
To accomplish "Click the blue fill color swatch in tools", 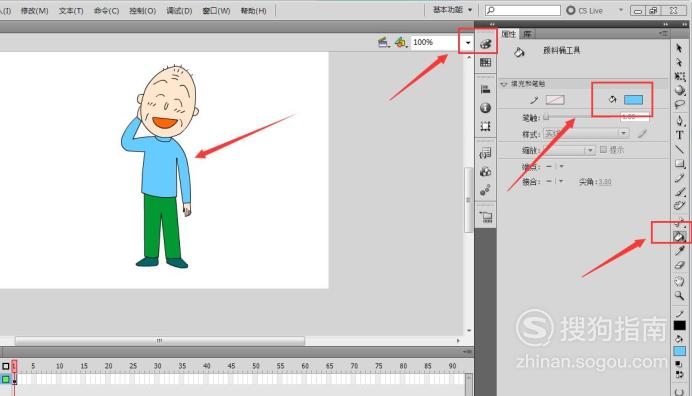I will (680, 351).
